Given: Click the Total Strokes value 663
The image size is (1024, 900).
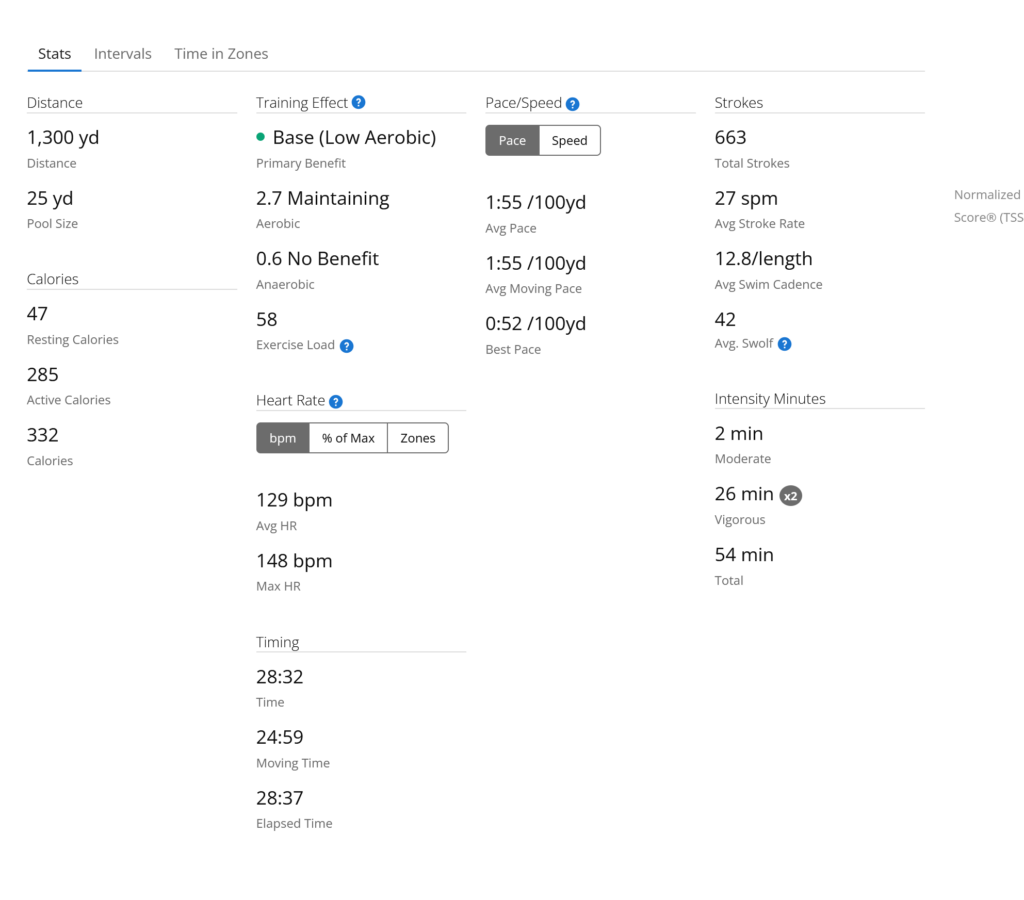Looking at the screenshot, I should pyautogui.click(x=730, y=136).
